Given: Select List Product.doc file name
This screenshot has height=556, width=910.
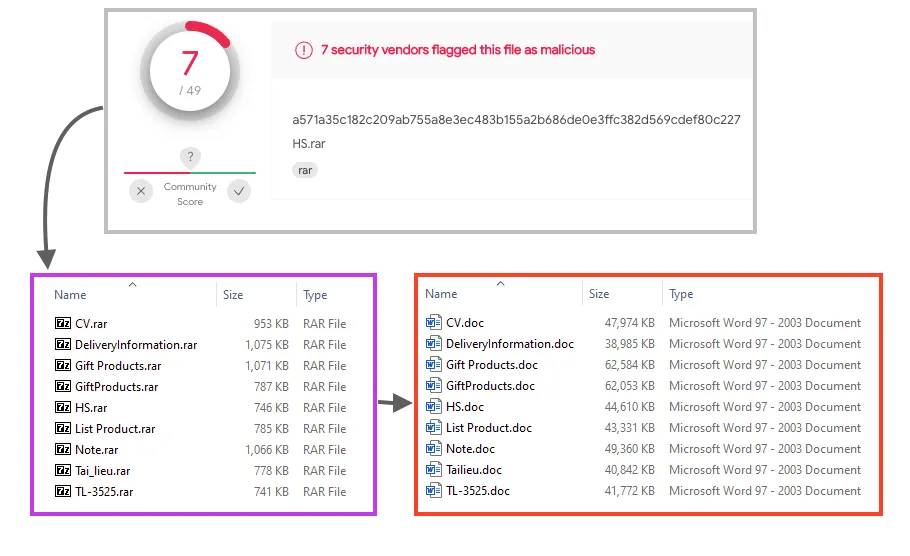Looking at the screenshot, I should coord(489,428).
